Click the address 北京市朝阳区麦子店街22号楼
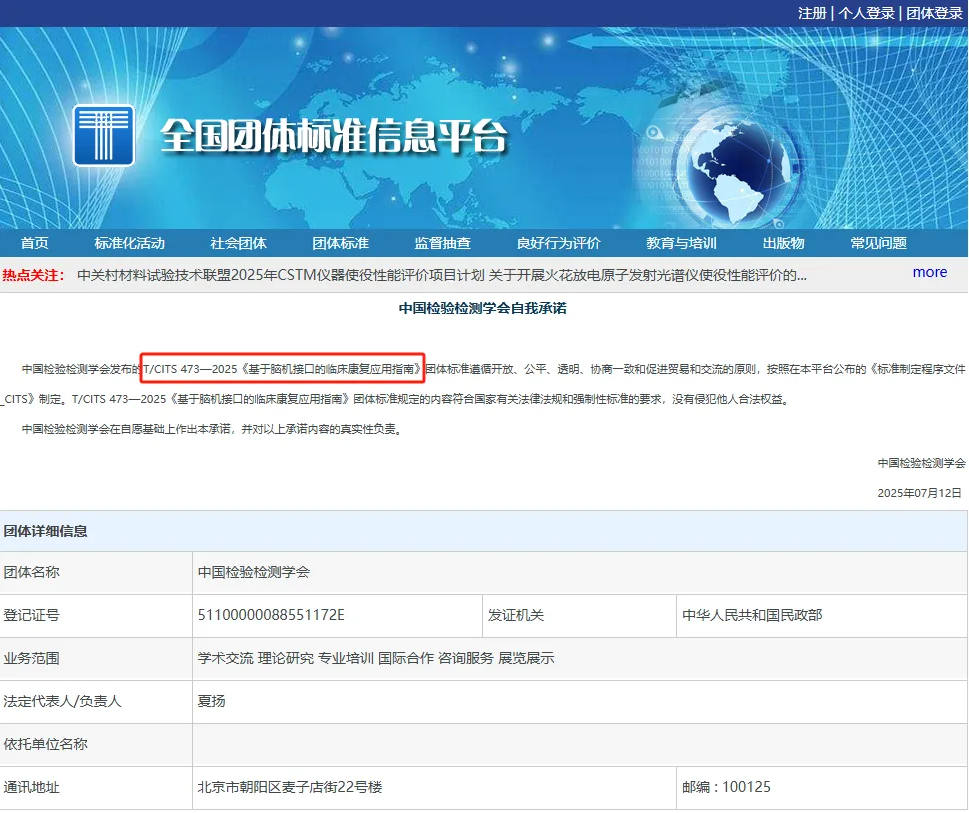 pos(290,787)
